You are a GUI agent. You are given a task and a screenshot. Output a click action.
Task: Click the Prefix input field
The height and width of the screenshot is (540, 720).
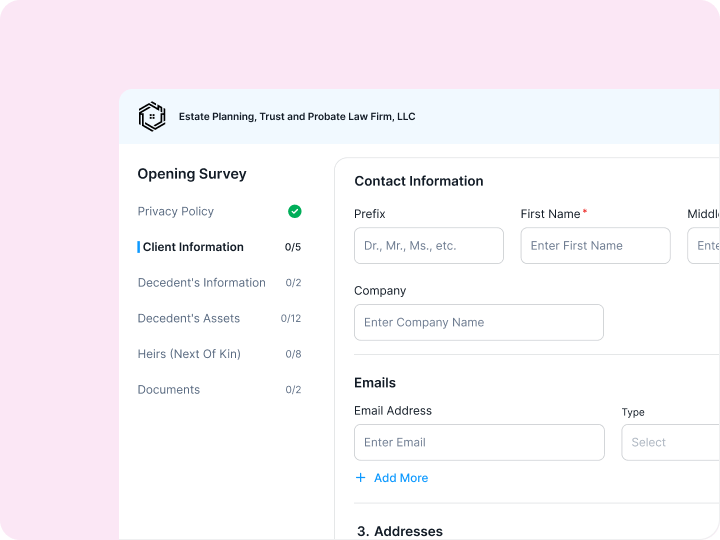pyautogui.click(x=428, y=246)
